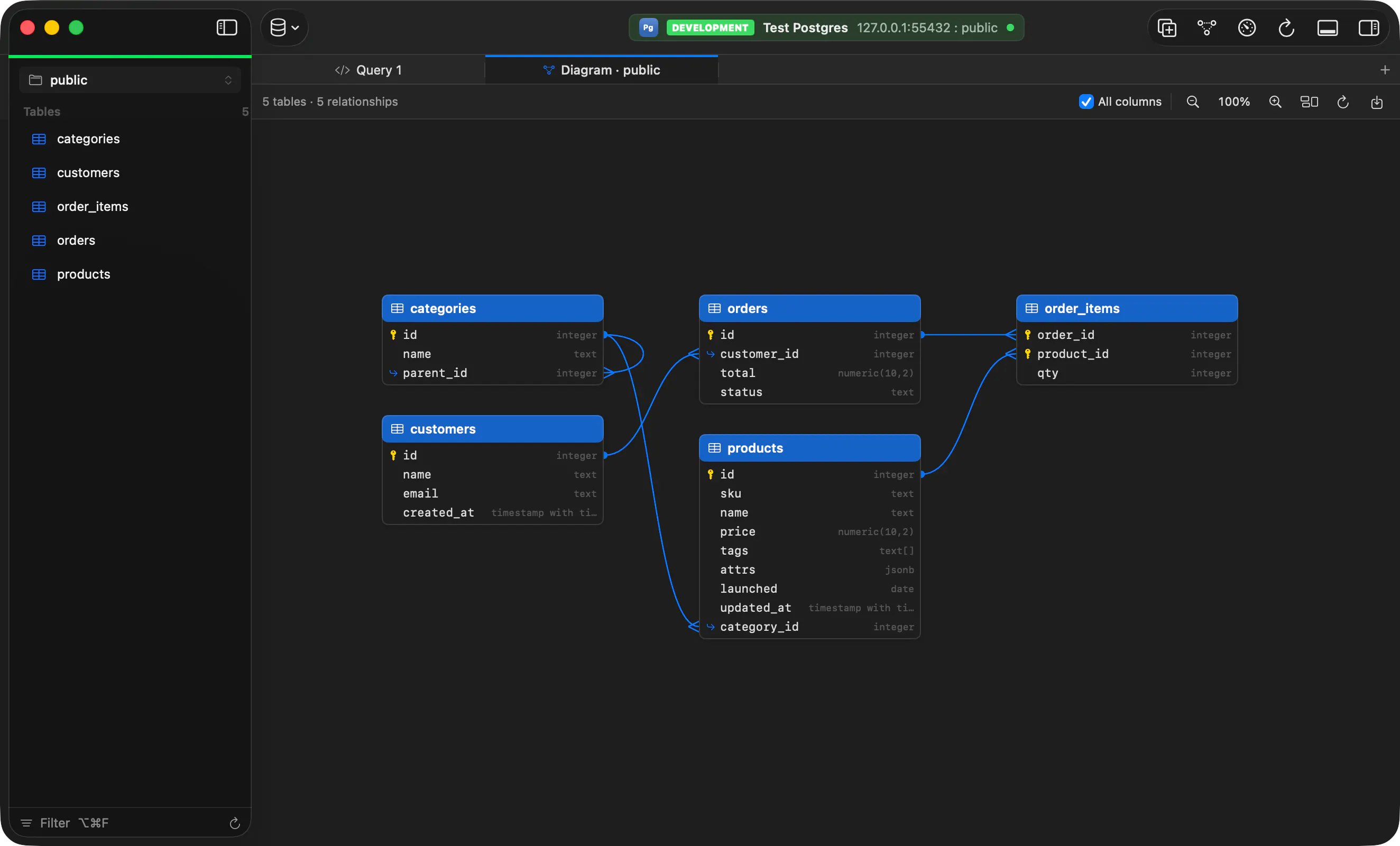Open the database selector dropdown
1400x846 pixels.
click(284, 27)
